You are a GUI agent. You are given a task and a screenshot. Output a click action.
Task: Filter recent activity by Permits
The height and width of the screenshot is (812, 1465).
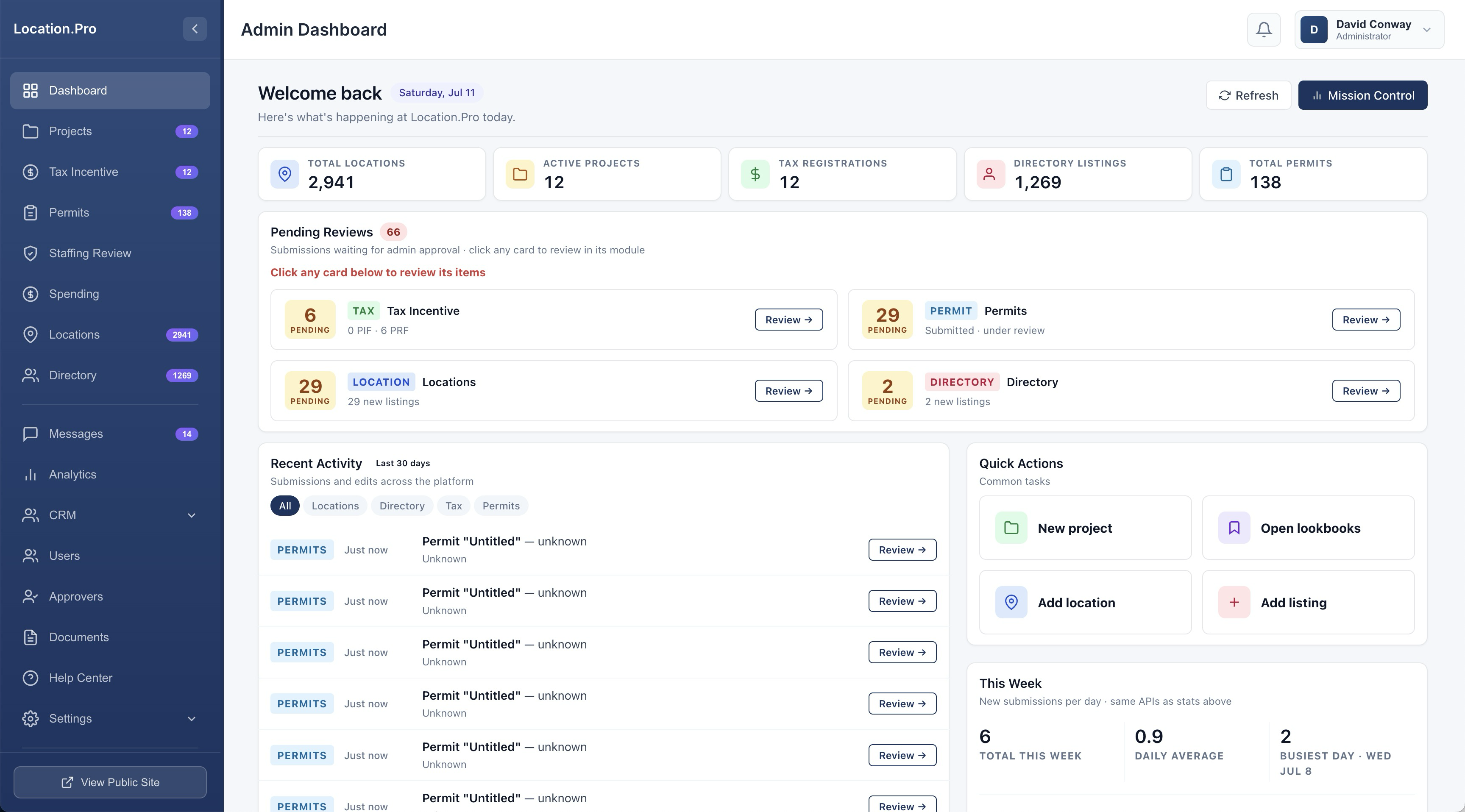(x=501, y=506)
